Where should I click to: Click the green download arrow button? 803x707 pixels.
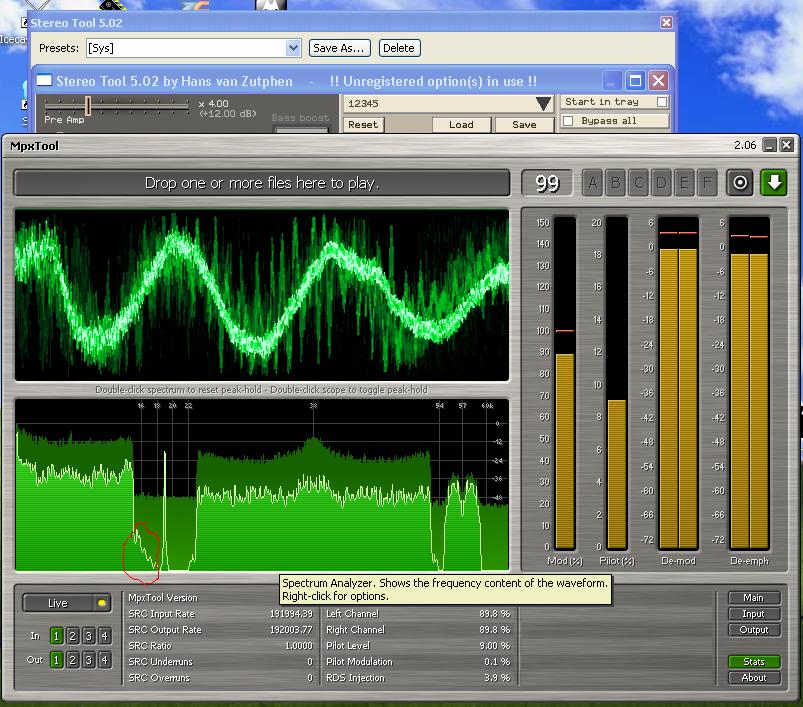click(x=774, y=183)
